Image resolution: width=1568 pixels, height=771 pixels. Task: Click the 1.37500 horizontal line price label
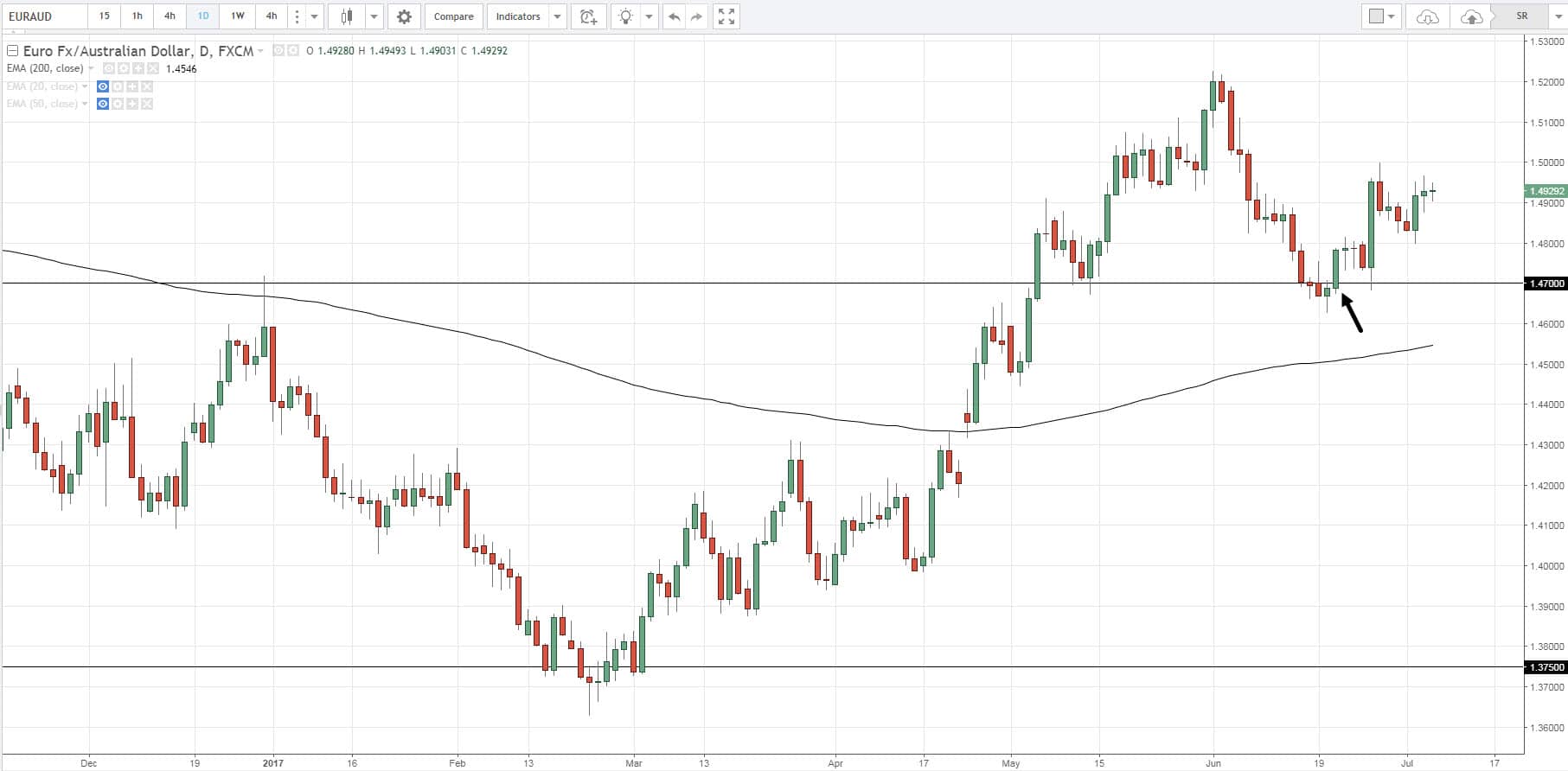1546,667
